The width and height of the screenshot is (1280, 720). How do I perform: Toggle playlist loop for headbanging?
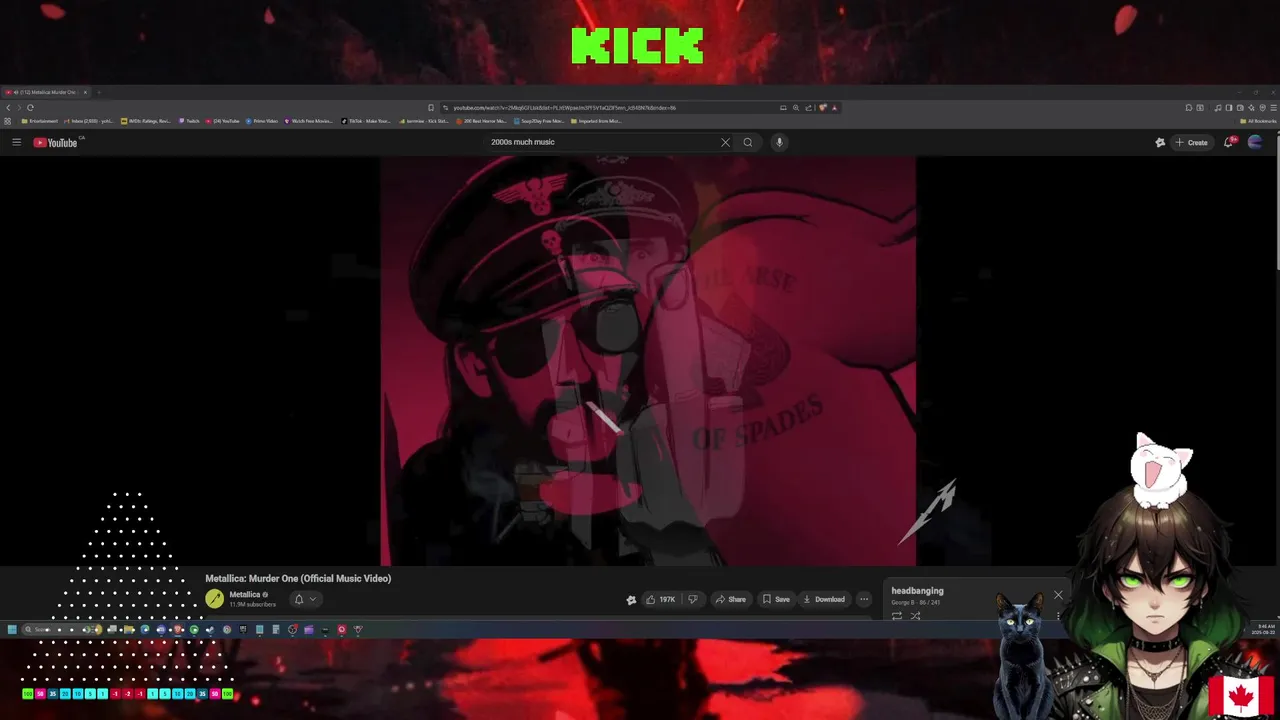(897, 616)
